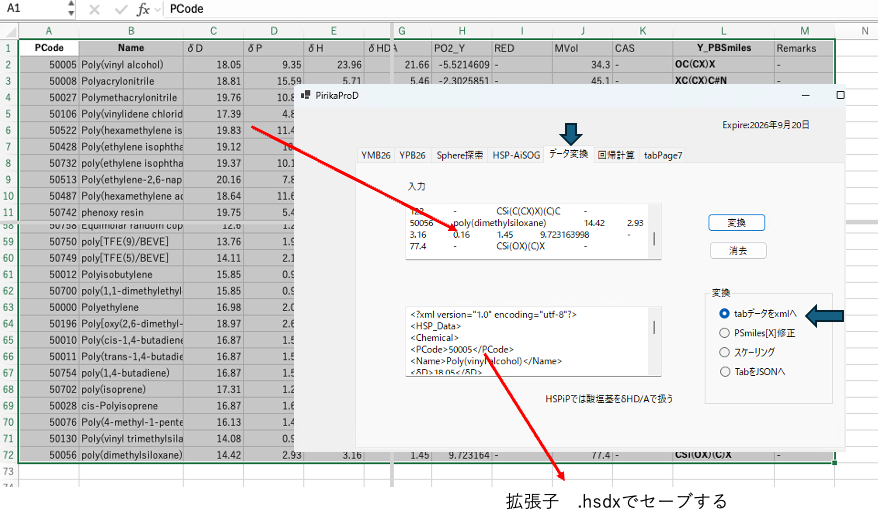Expand the dropdown chevron beside fx

click(160, 9)
